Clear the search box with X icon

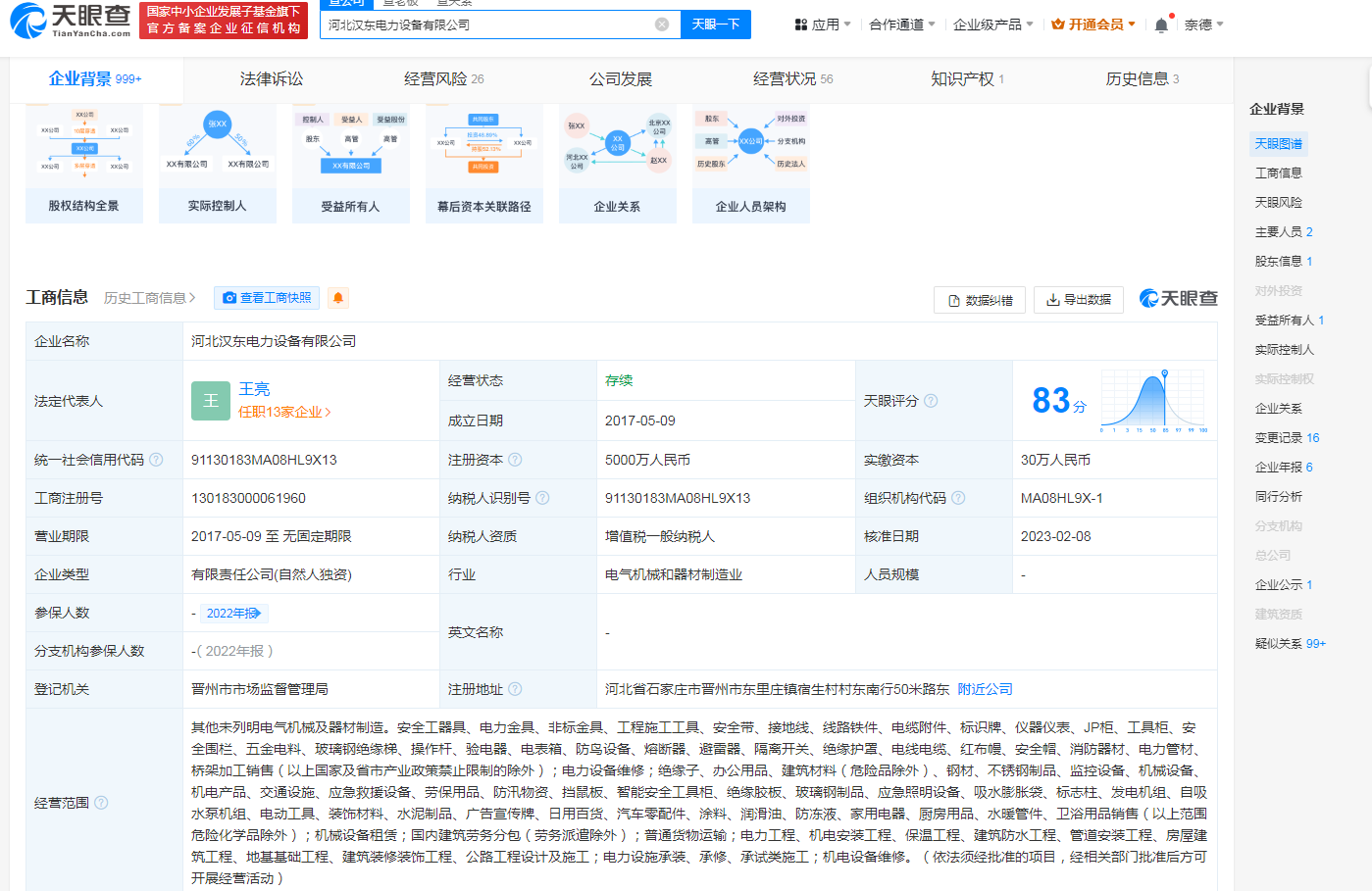click(662, 25)
